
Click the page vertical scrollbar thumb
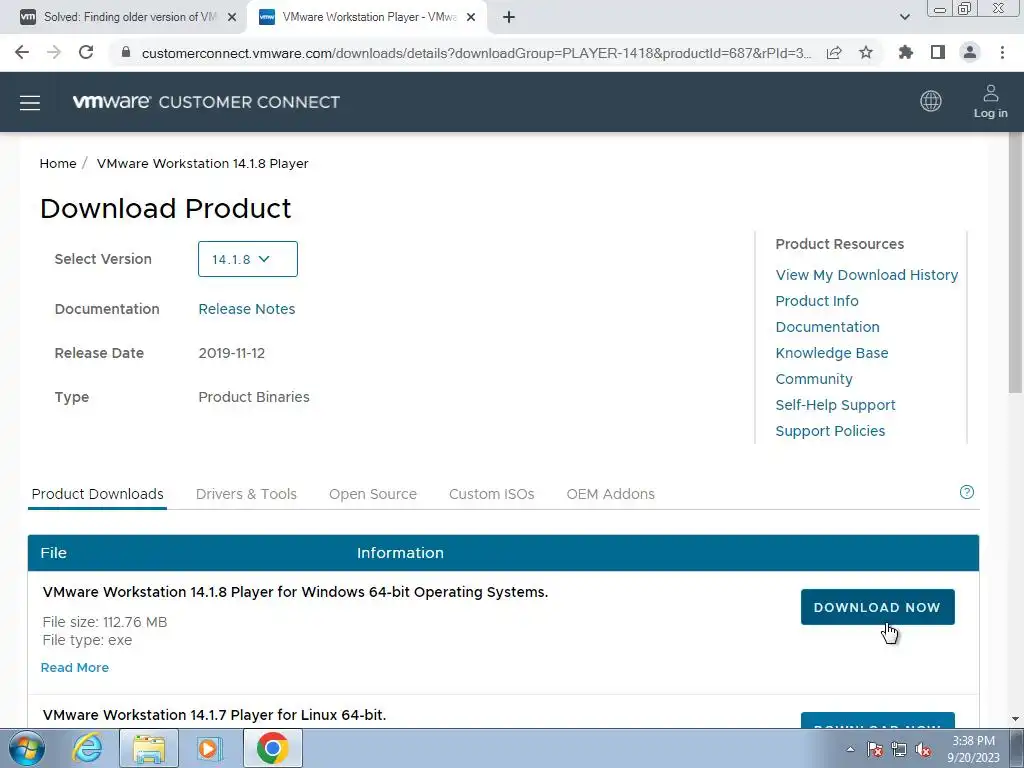click(x=1015, y=263)
